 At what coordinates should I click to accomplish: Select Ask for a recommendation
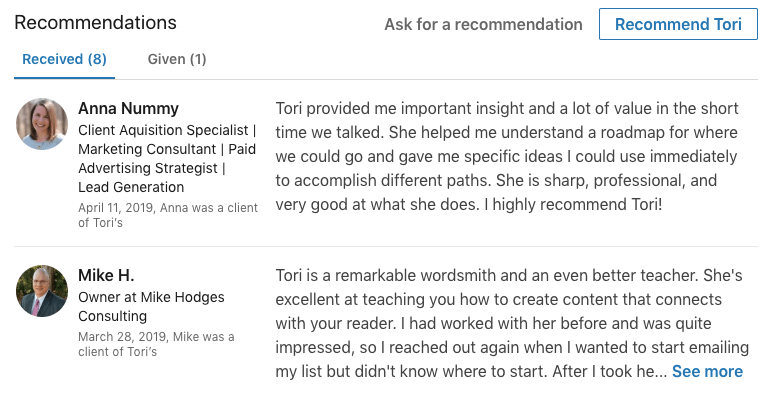[483, 24]
